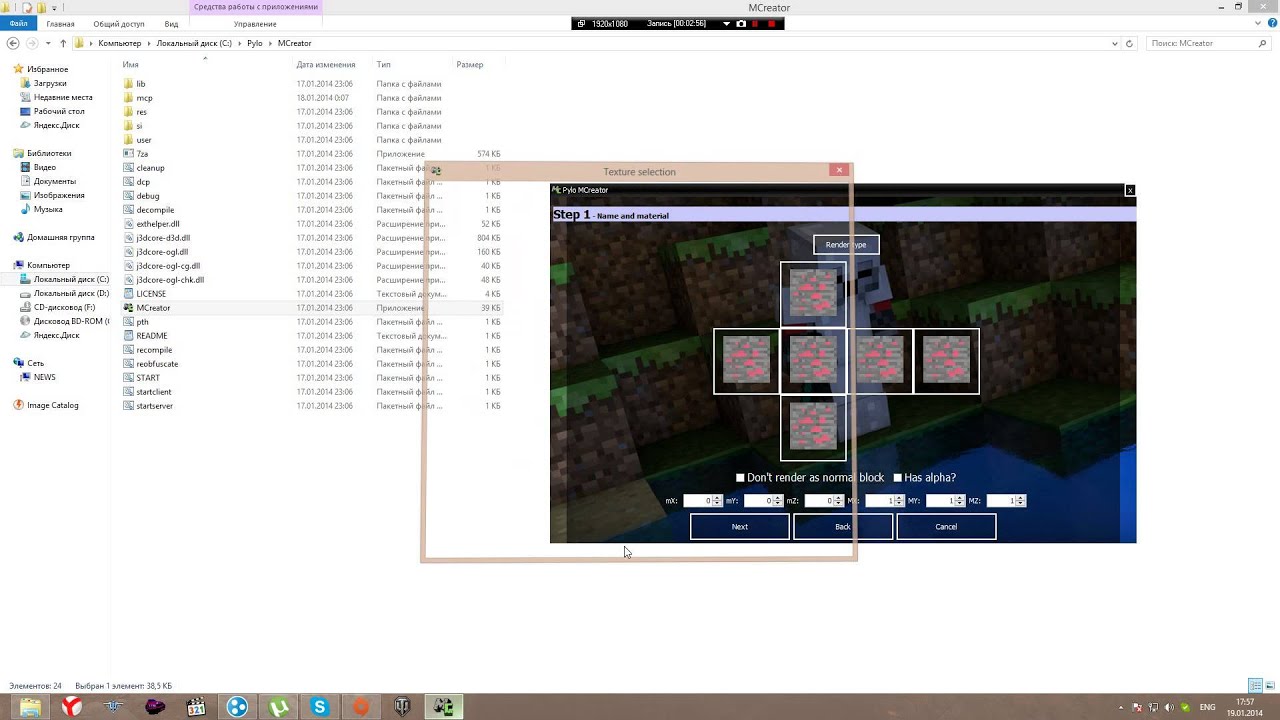
Task: Select Яндекс.Диск under Избранное
Action: pyautogui.click(x=56, y=125)
